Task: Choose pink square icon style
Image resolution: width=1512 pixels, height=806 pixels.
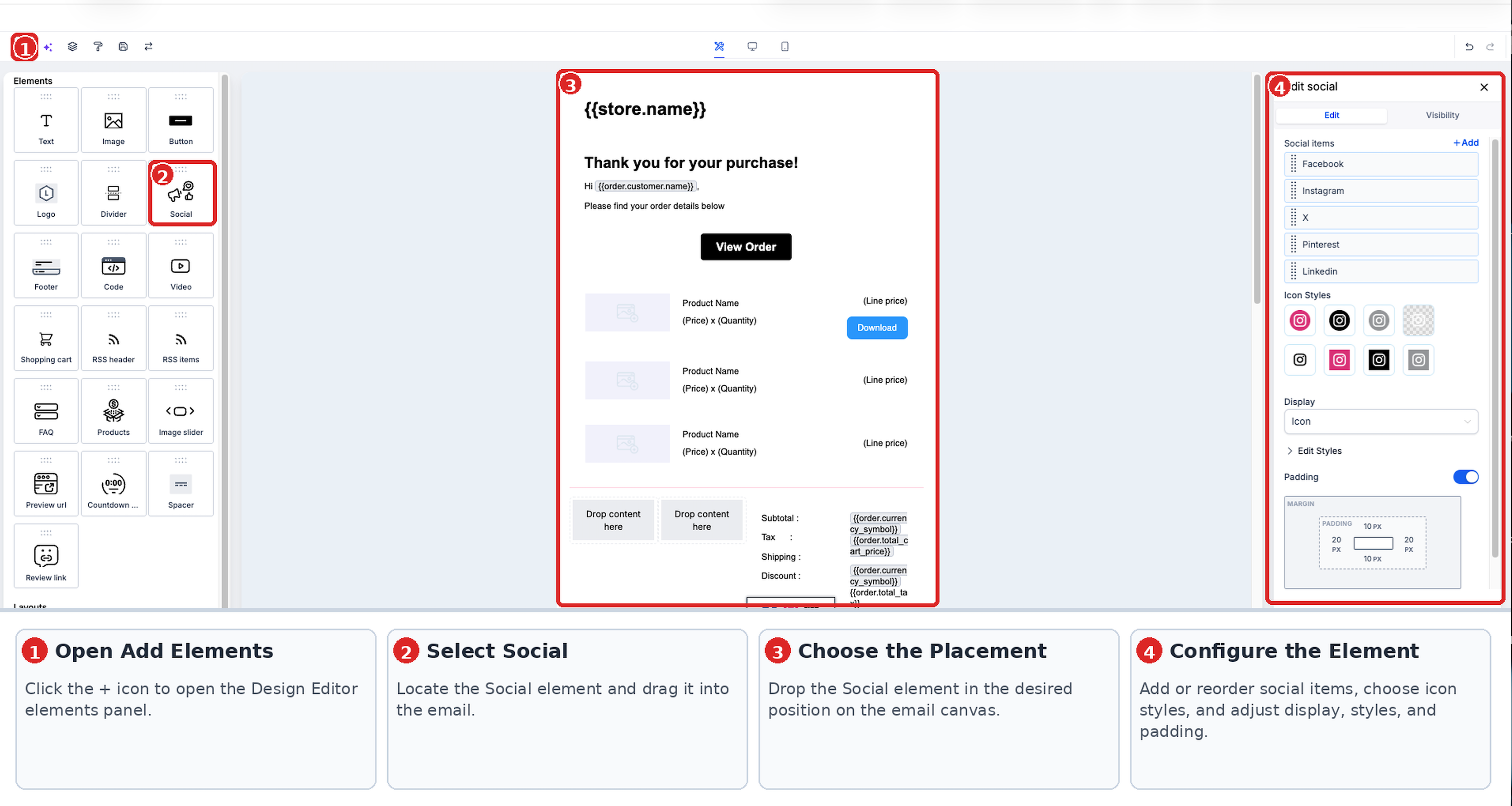Action: click(x=1339, y=360)
